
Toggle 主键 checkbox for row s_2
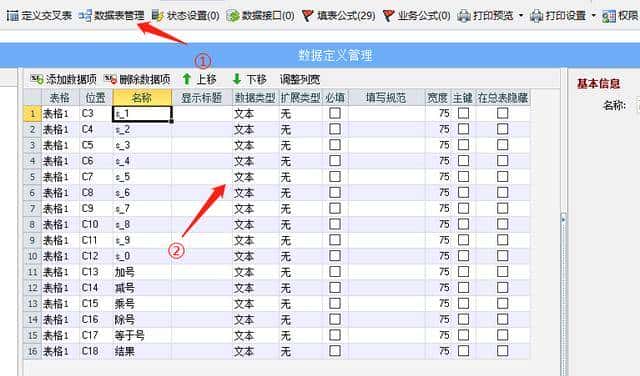[x=463, y=129]
